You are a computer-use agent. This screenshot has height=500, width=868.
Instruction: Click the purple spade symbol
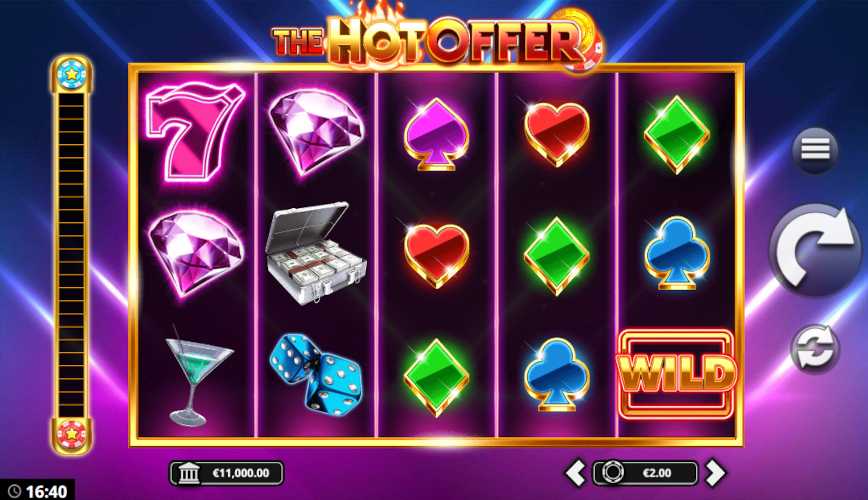pyautogui.click(x=436, y=135)
